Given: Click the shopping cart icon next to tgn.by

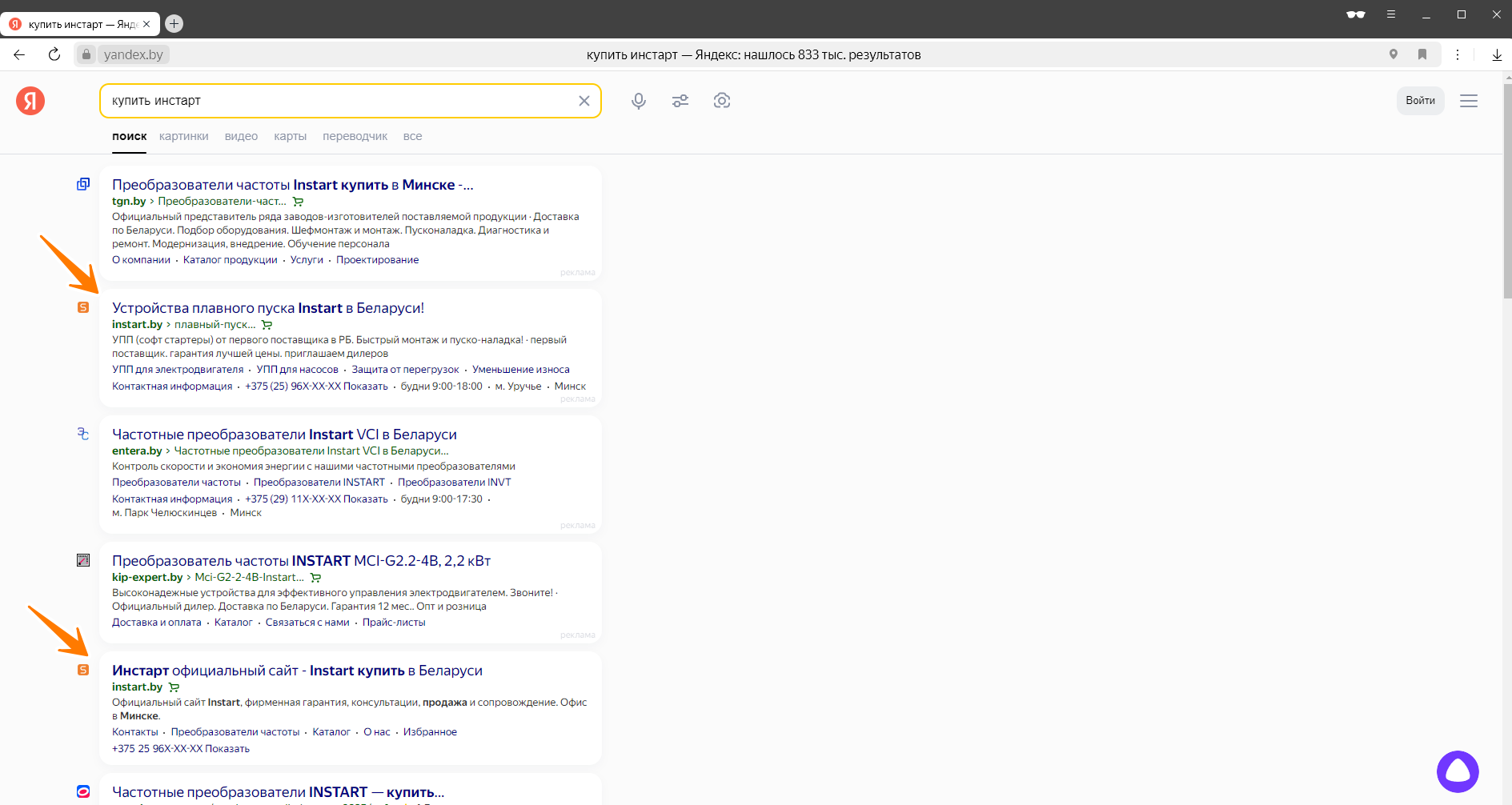Looking at the screenshot, I should pos(299,202).
